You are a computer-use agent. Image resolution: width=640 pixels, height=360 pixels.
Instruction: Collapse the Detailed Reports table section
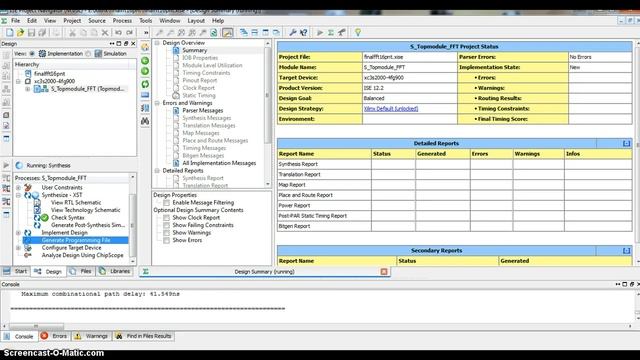click(x=627, y=143)
